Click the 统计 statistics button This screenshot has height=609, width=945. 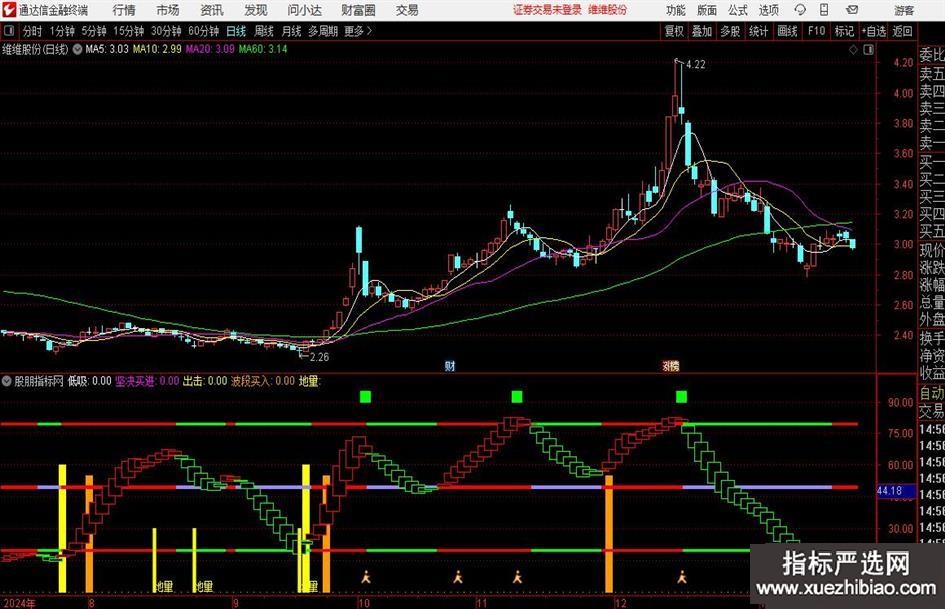tap(758, 31)
